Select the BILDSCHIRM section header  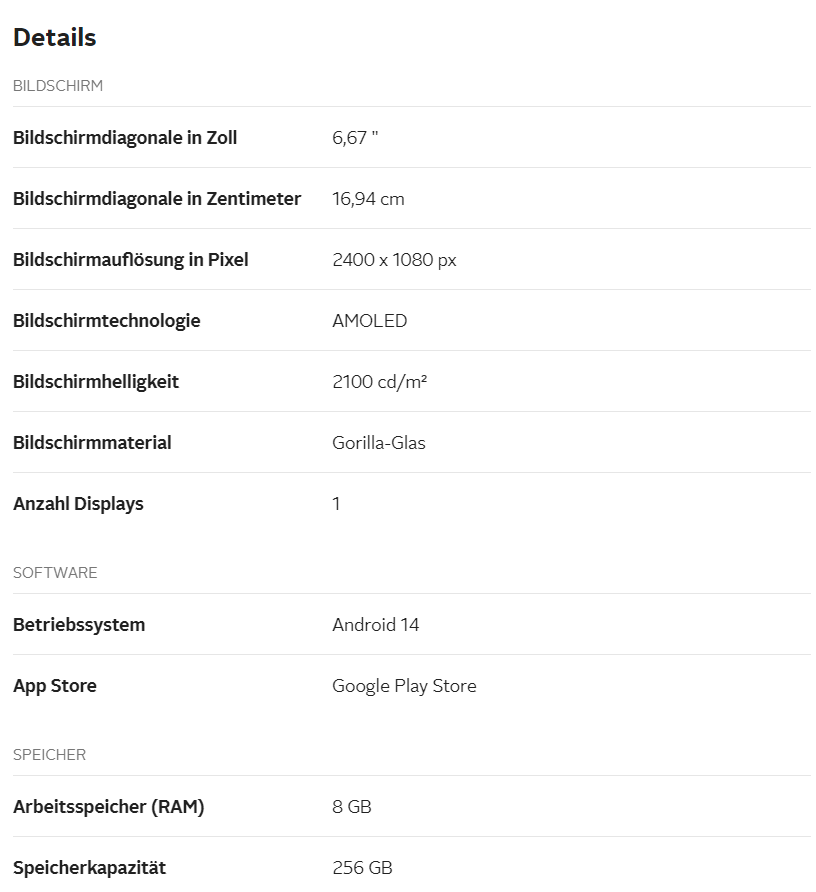(x=58, y=86)
